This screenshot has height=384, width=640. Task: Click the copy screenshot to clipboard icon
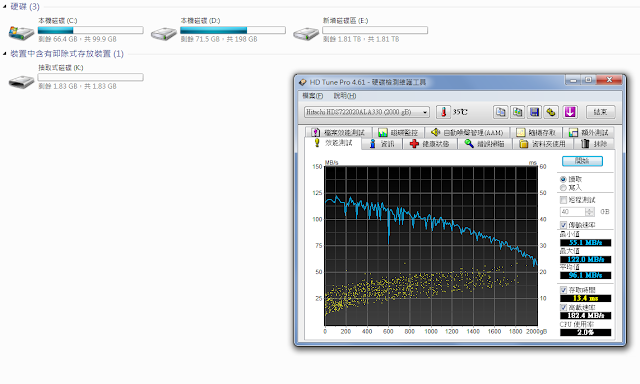[x=518, y=112]
